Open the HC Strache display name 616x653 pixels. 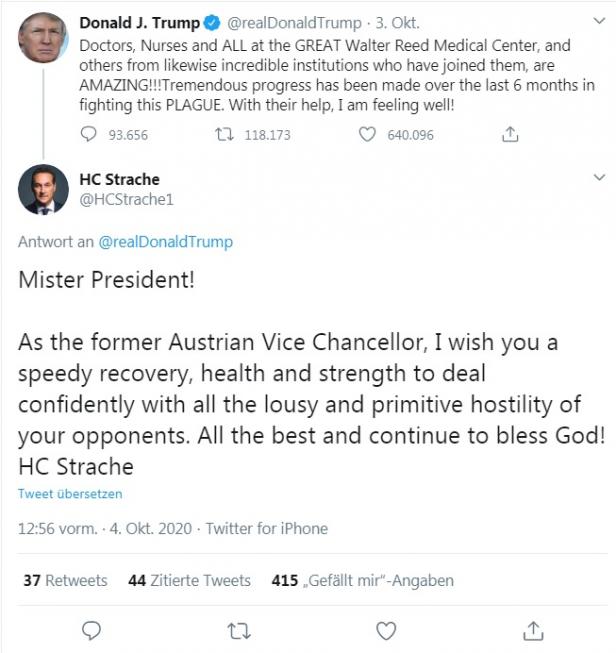(x=119, y=180)
